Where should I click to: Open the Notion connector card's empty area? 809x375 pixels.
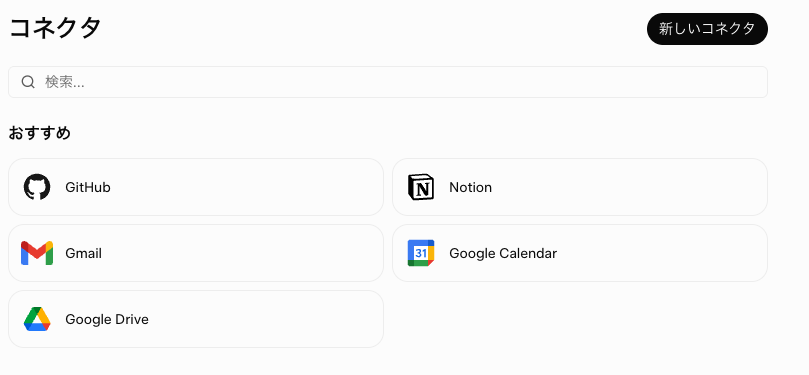[x=629, y=187]
